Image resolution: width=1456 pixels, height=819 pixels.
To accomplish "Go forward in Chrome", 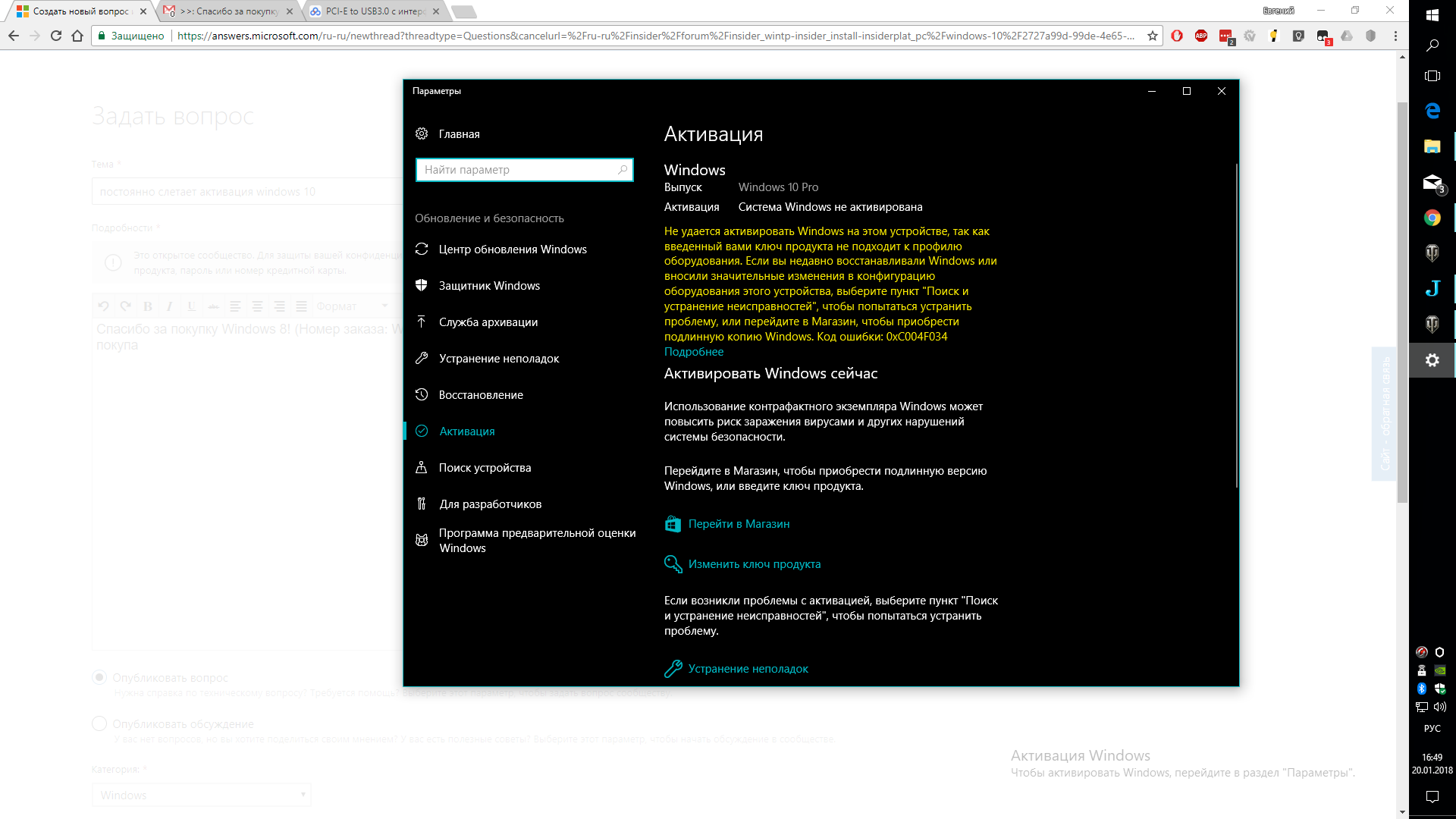I will (35, 36).
